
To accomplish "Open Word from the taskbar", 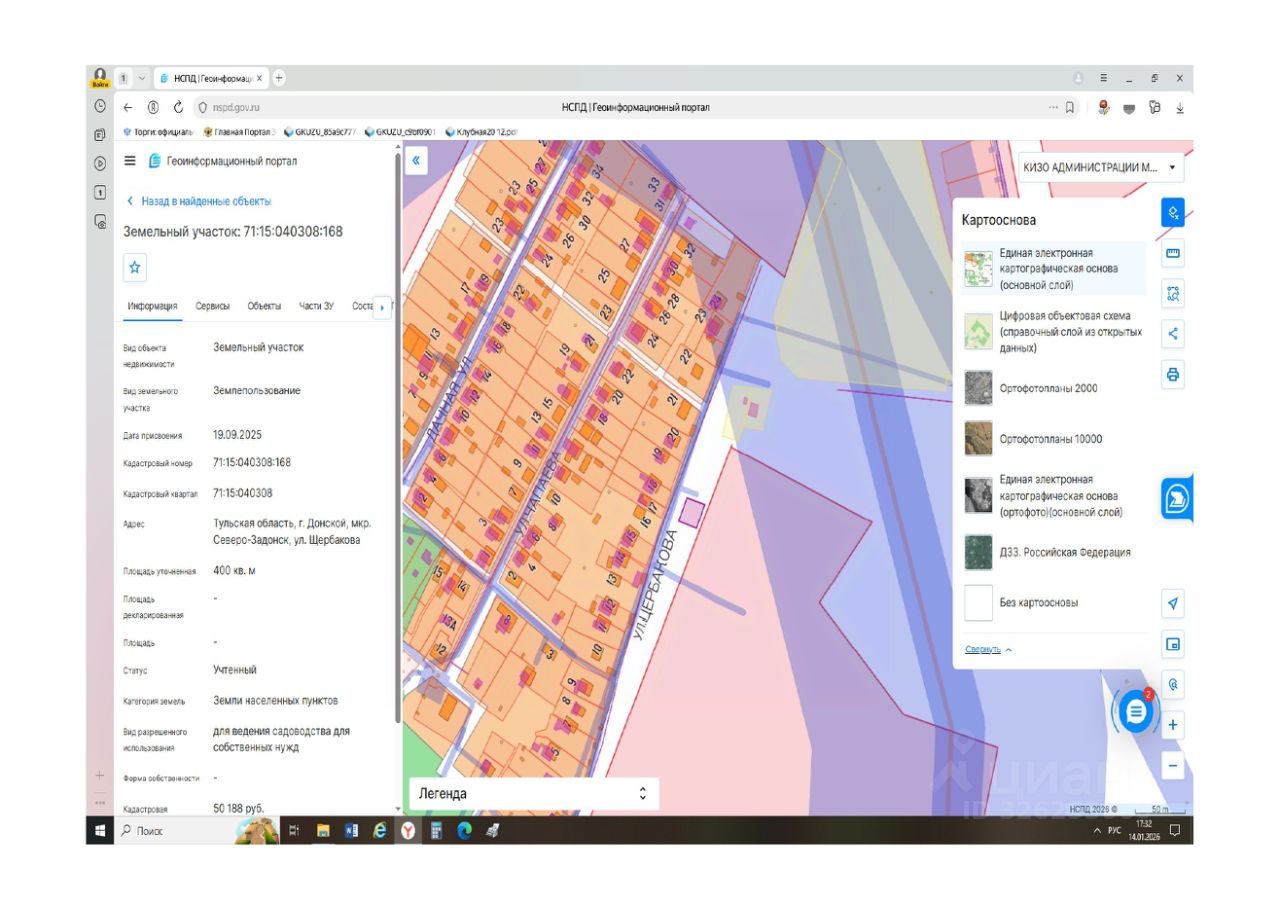I will coord(351,830).
